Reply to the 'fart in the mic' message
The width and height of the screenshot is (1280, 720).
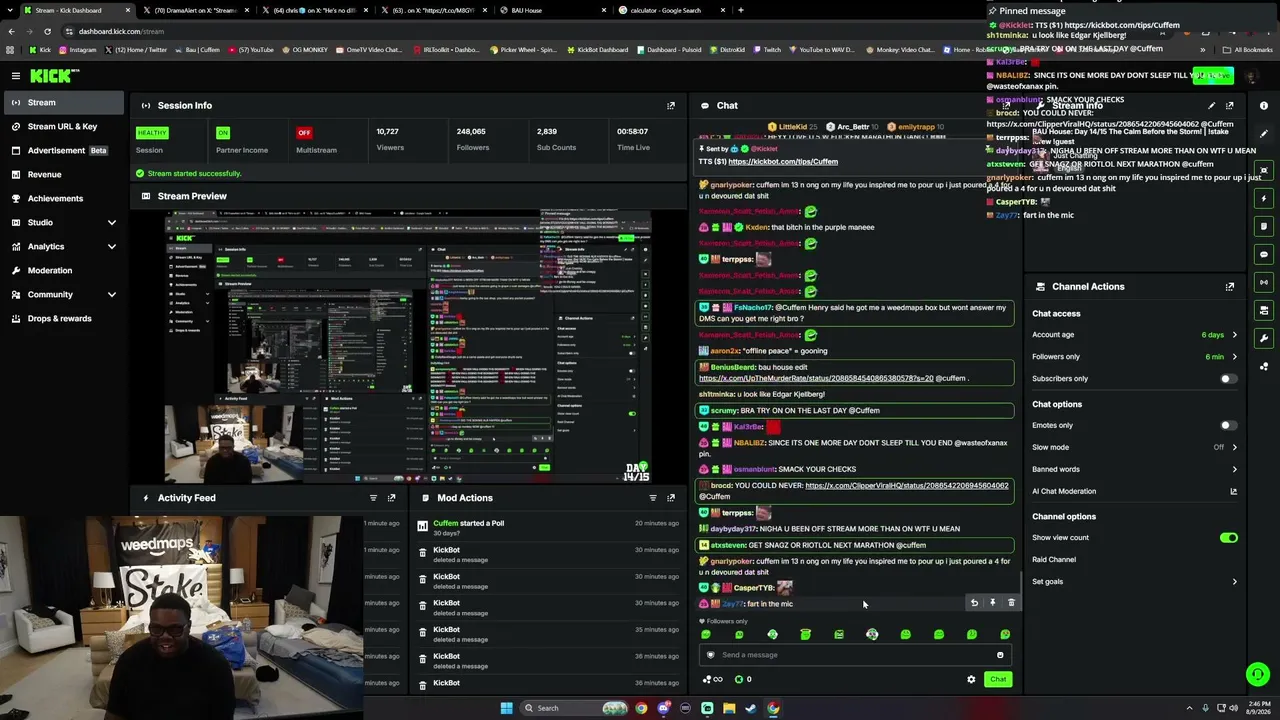974,603
